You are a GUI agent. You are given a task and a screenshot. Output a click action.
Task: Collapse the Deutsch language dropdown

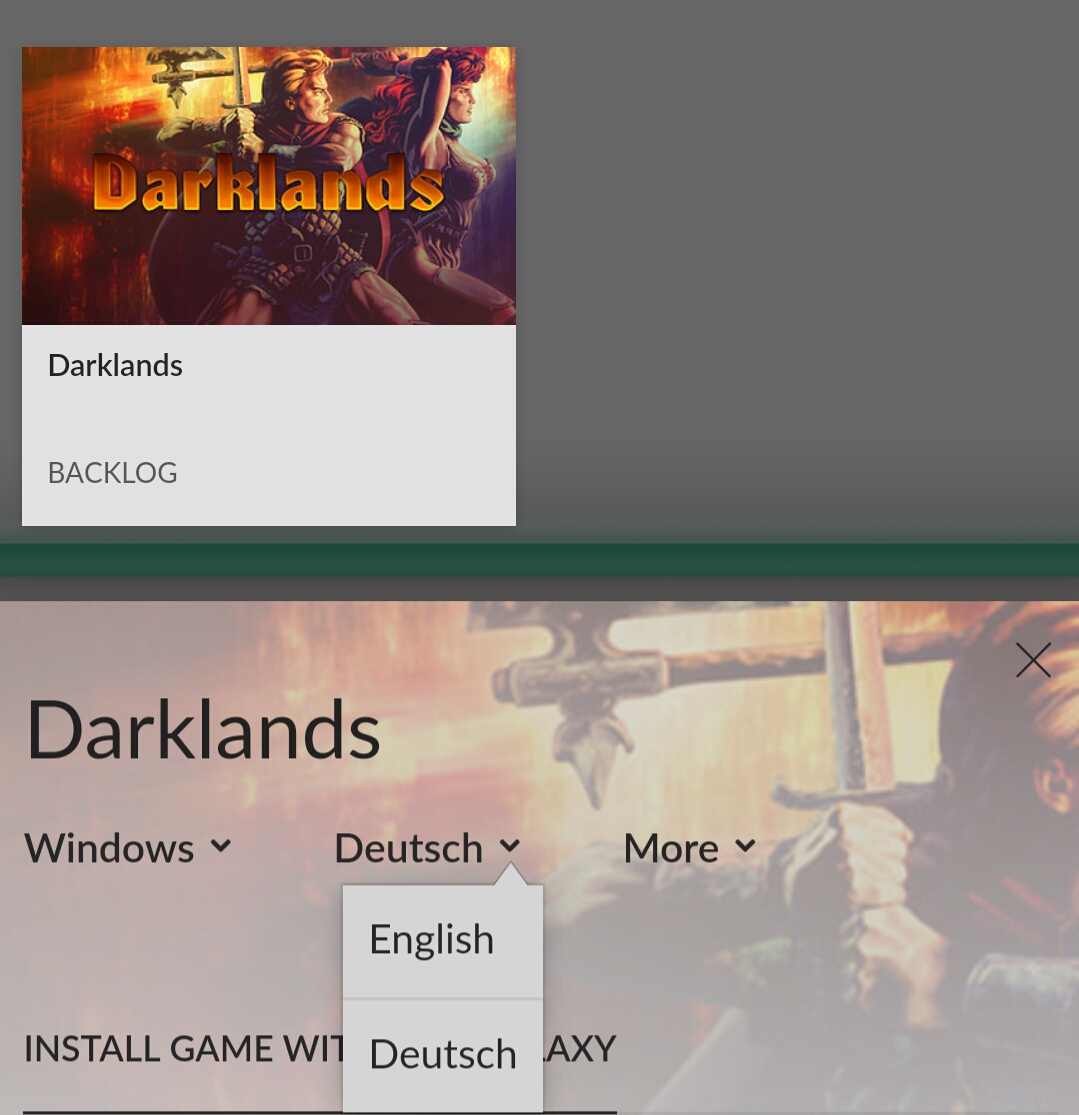[427, 848]
